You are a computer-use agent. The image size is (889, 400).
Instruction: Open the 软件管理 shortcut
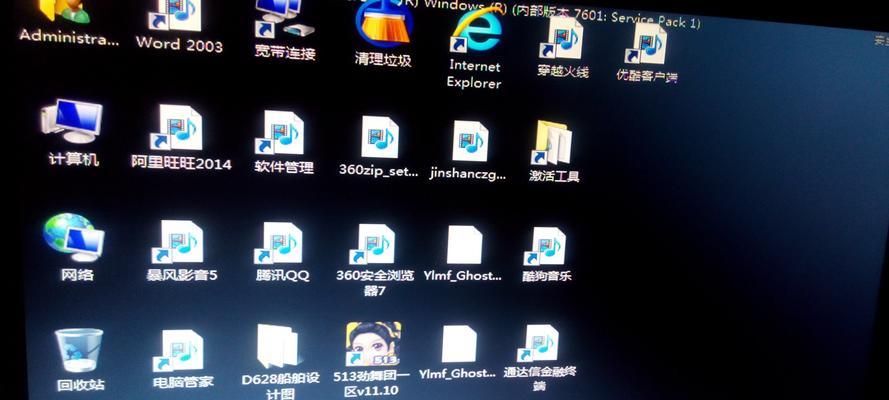280,134
